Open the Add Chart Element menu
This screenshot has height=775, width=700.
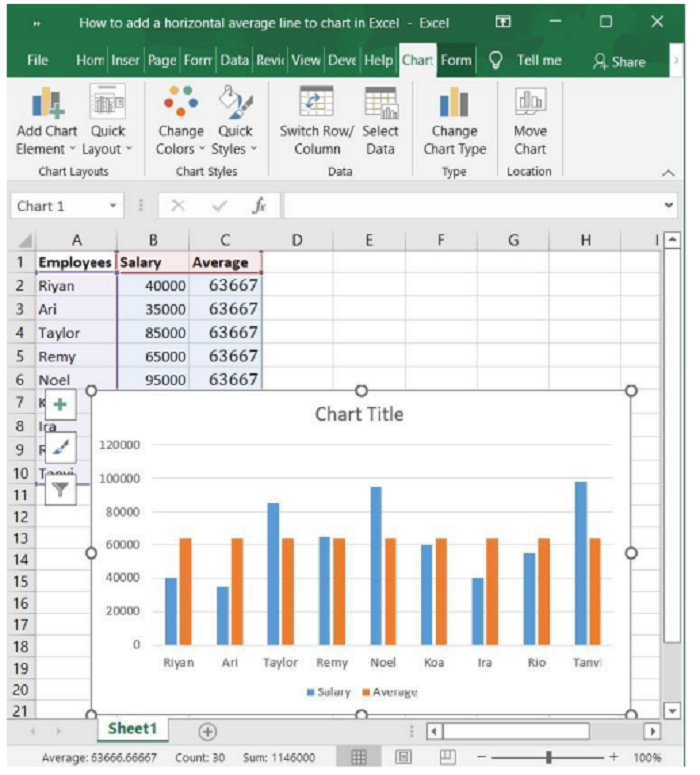[x=46, y=120]
